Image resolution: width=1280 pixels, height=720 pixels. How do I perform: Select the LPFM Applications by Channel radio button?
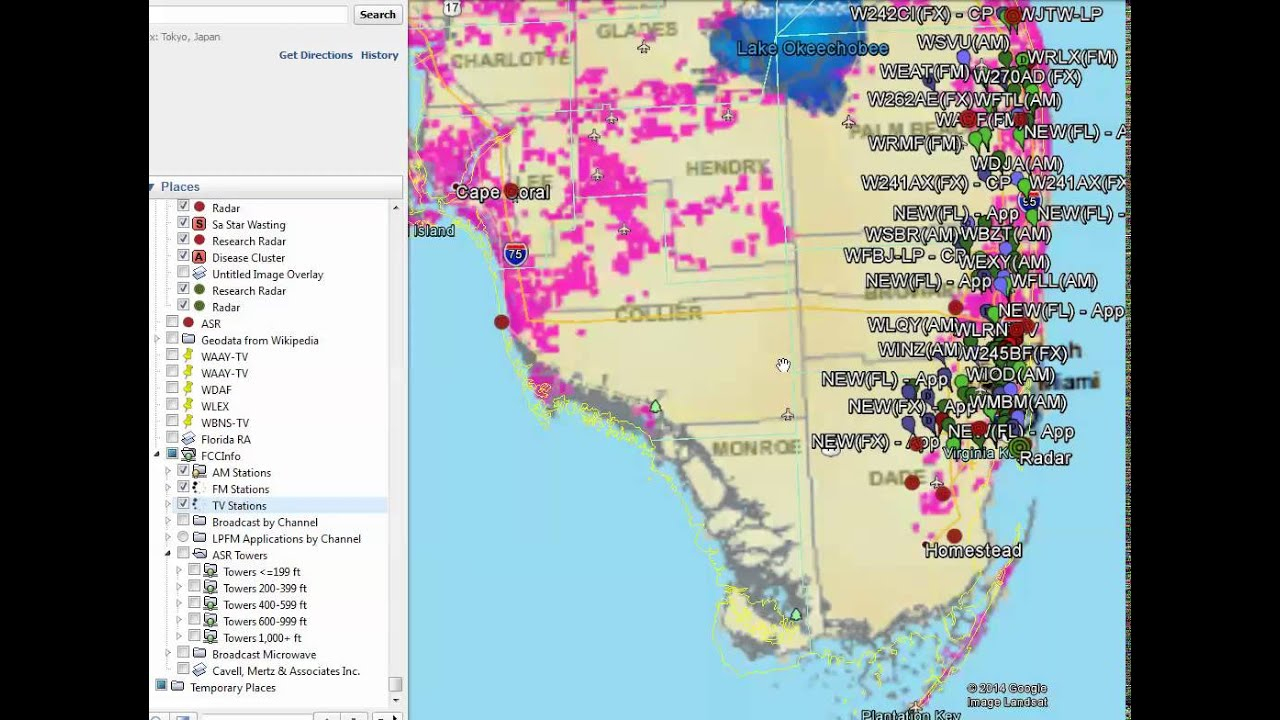(x=183, y=538)
